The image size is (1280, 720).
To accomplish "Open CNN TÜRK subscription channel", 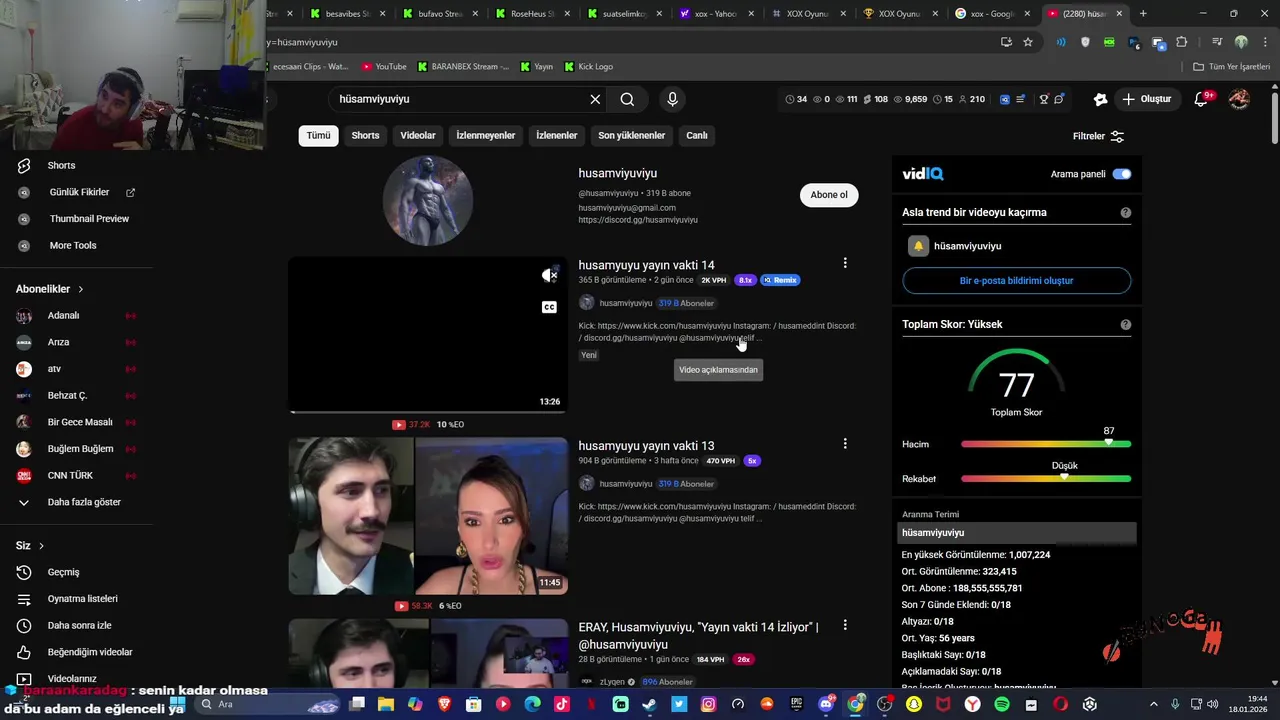I will click(70, 475).
